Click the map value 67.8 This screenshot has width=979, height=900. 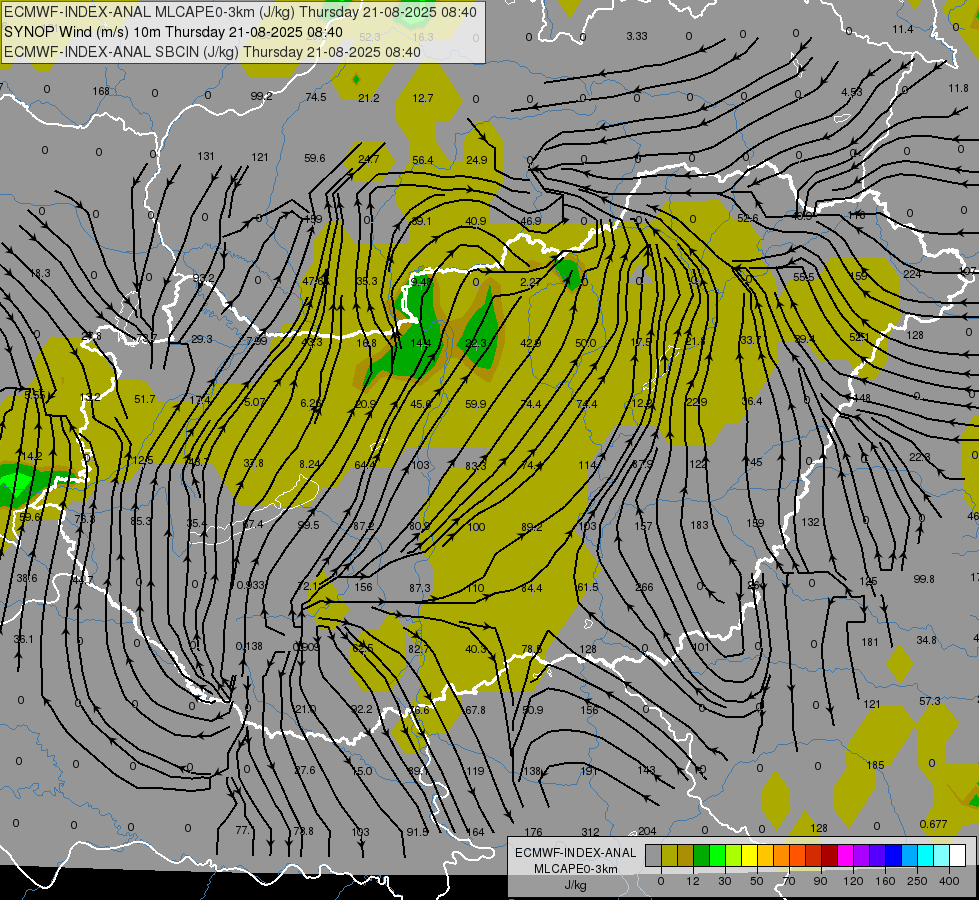point(475,710)
